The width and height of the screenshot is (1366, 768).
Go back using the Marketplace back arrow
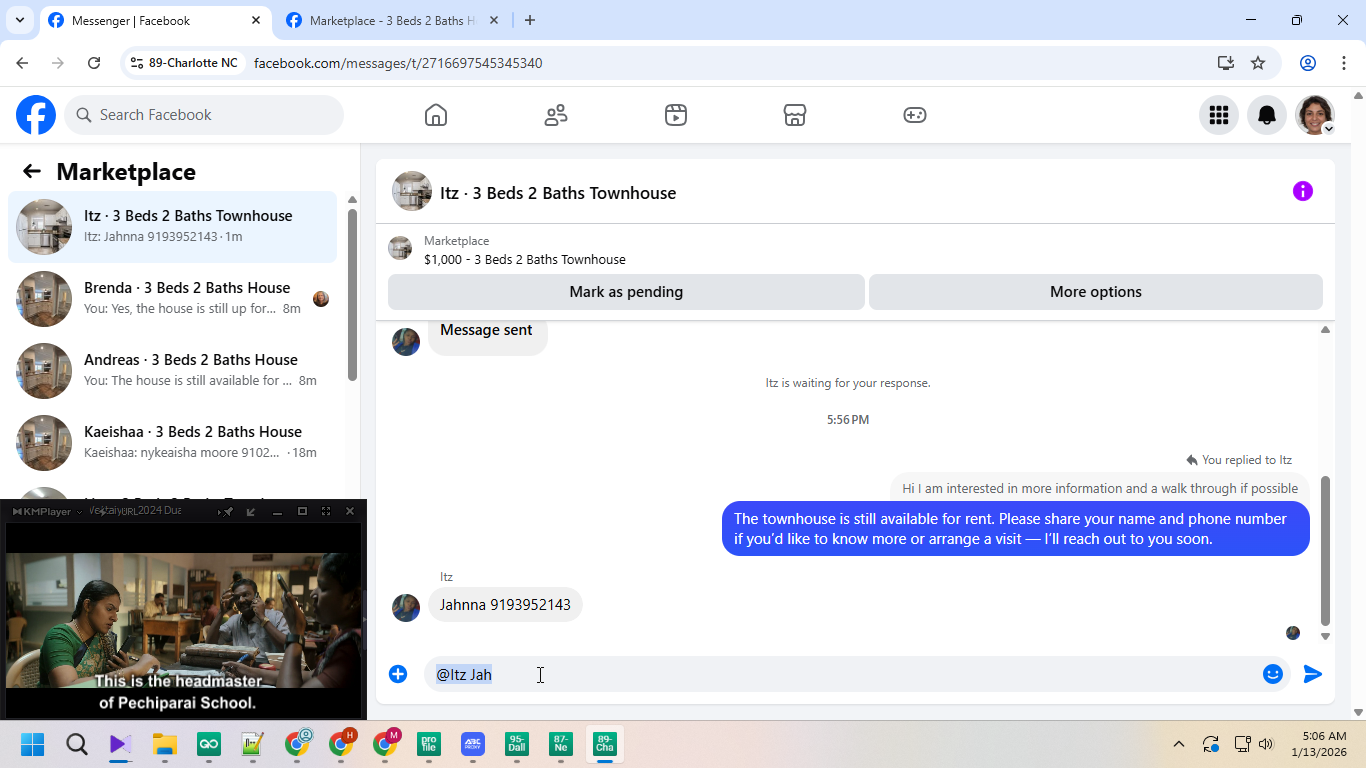[32, 171]
